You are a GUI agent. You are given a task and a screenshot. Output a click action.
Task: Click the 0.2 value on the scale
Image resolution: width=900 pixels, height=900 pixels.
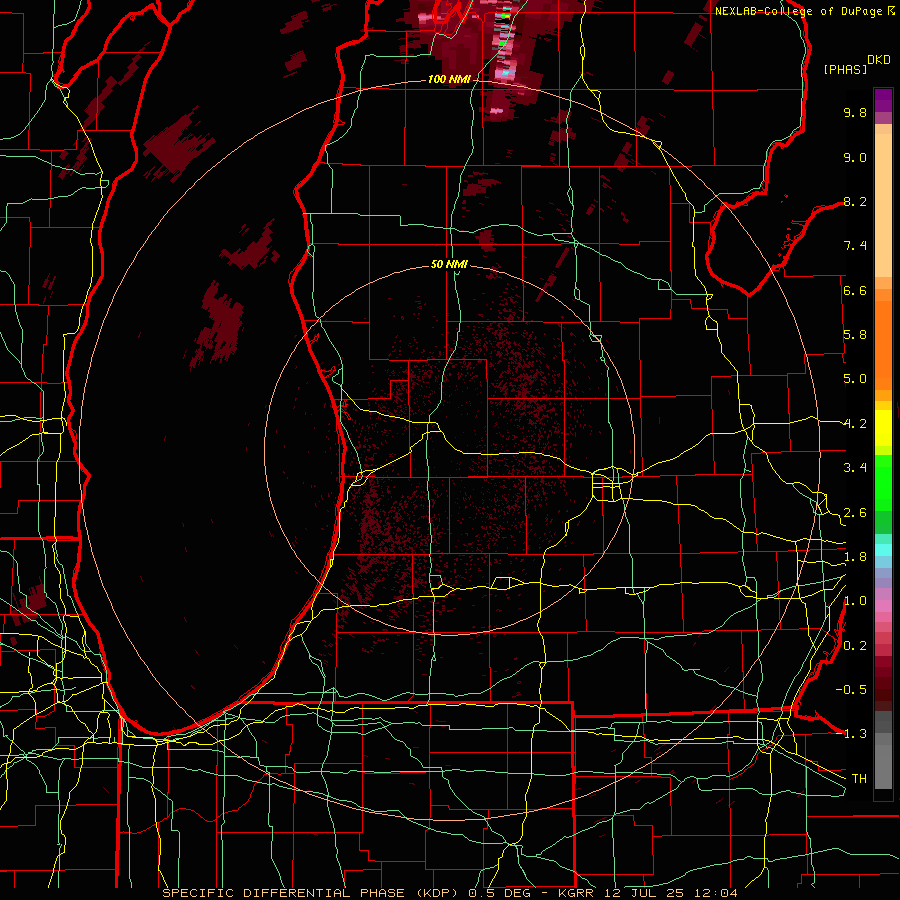[855, 646]
